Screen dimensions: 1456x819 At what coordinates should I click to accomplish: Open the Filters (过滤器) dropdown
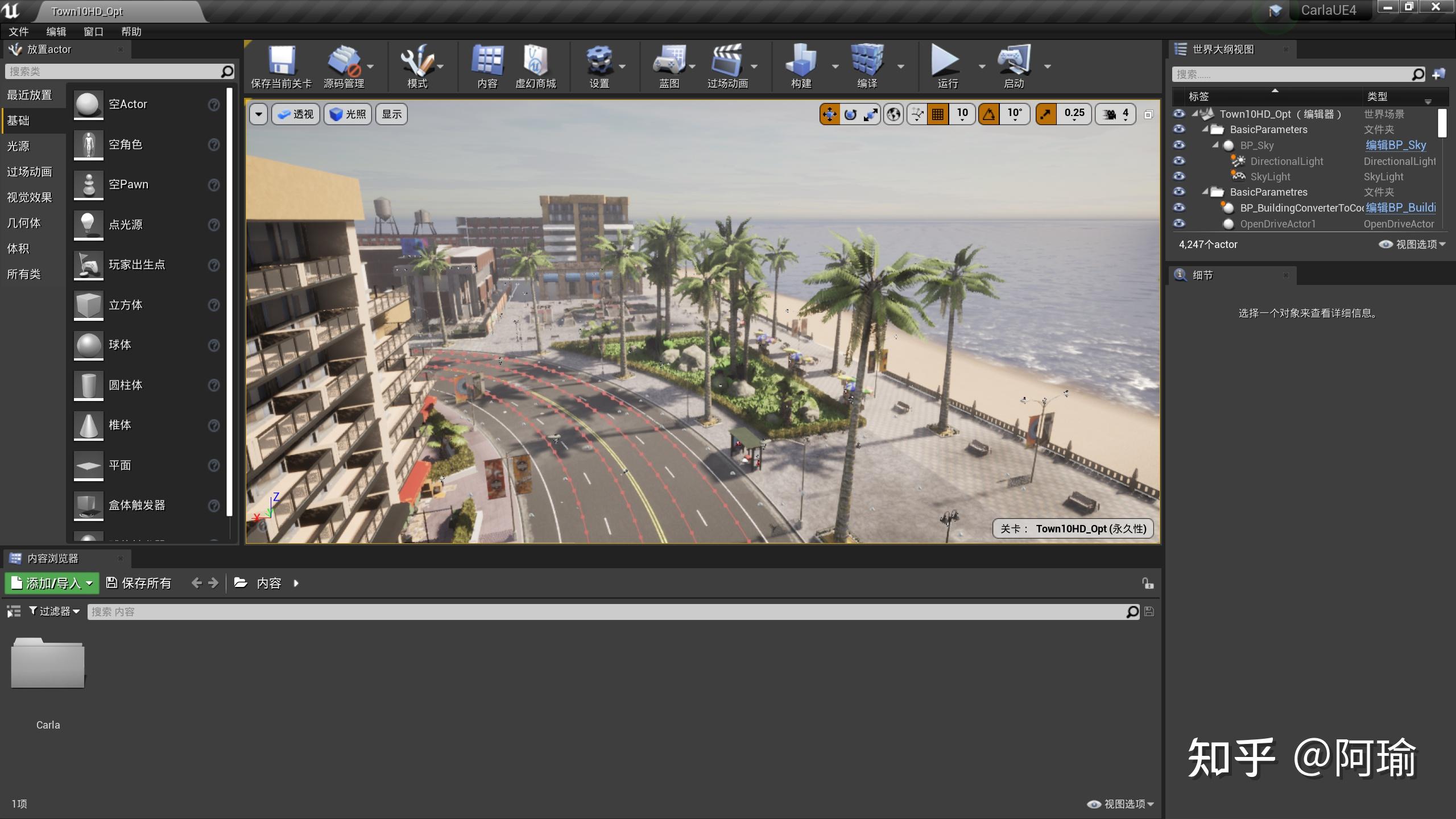point(55,611)
